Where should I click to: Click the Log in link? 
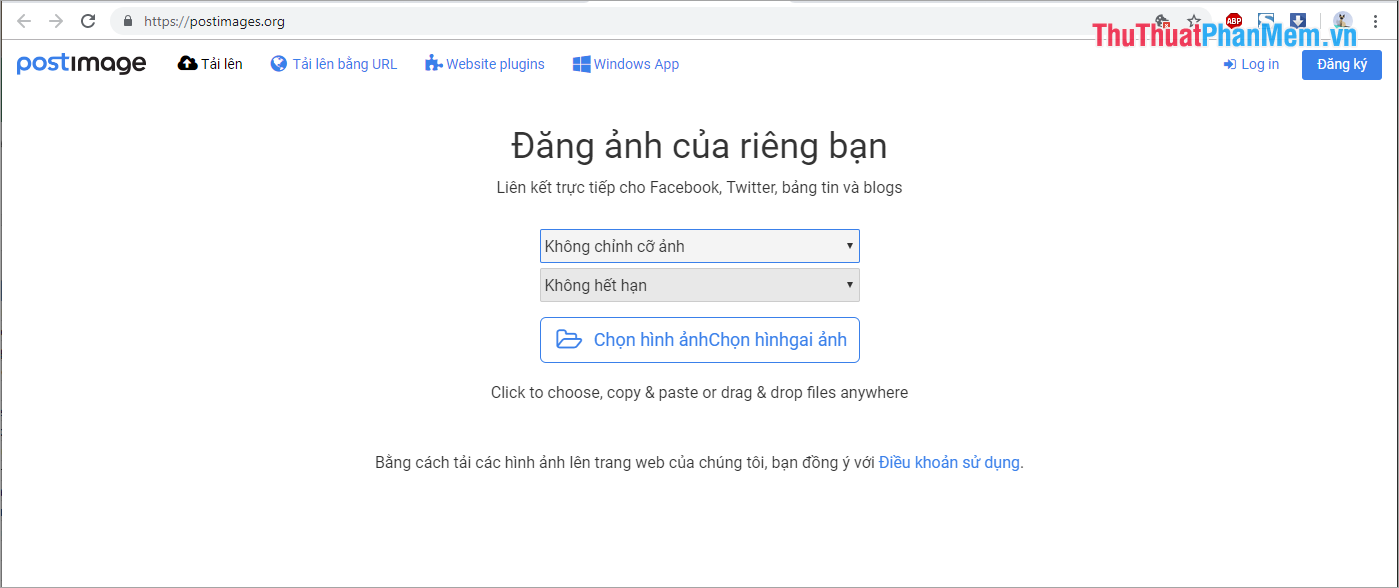(x=1251, y=63)
